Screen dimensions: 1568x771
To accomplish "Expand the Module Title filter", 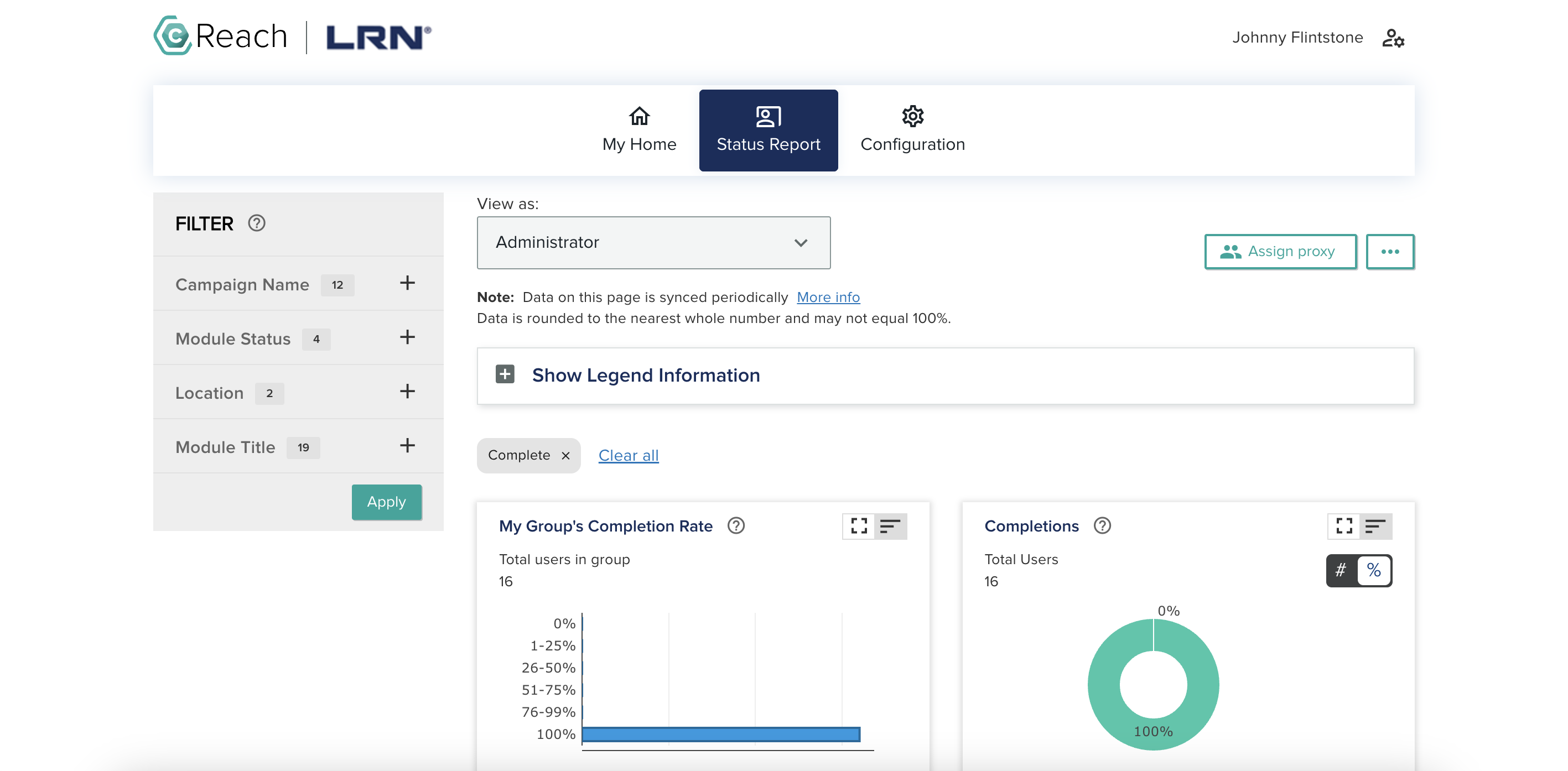I will [x=407, y=446].
